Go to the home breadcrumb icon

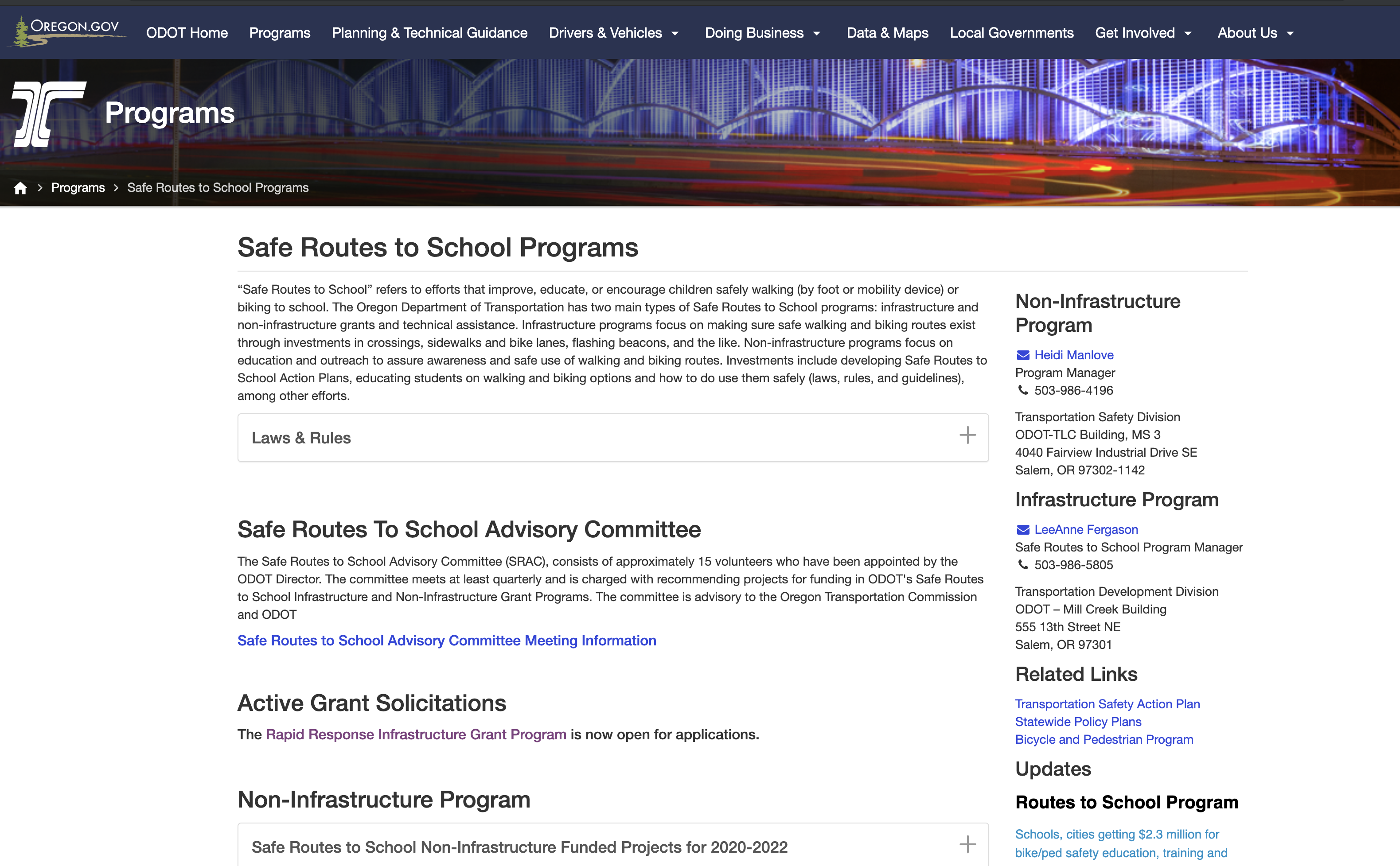(x=21, y=188)
